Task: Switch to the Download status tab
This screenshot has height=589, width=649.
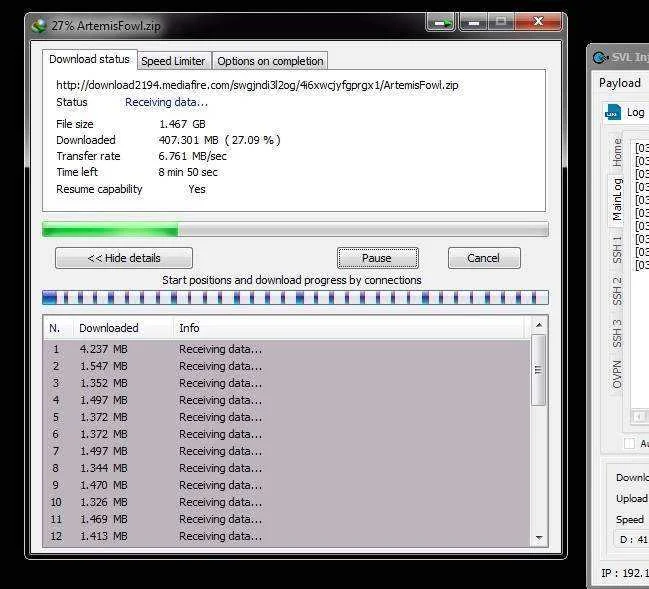Action: (89, 60)
